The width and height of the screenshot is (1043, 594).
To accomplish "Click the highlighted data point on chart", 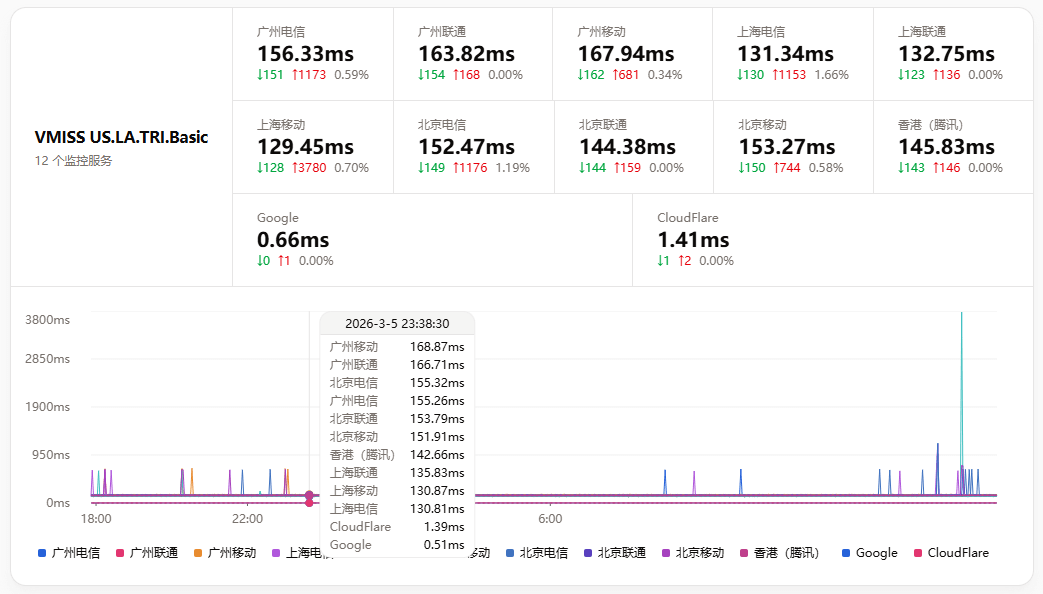I will pyautogui.click(x=310, y=495).
